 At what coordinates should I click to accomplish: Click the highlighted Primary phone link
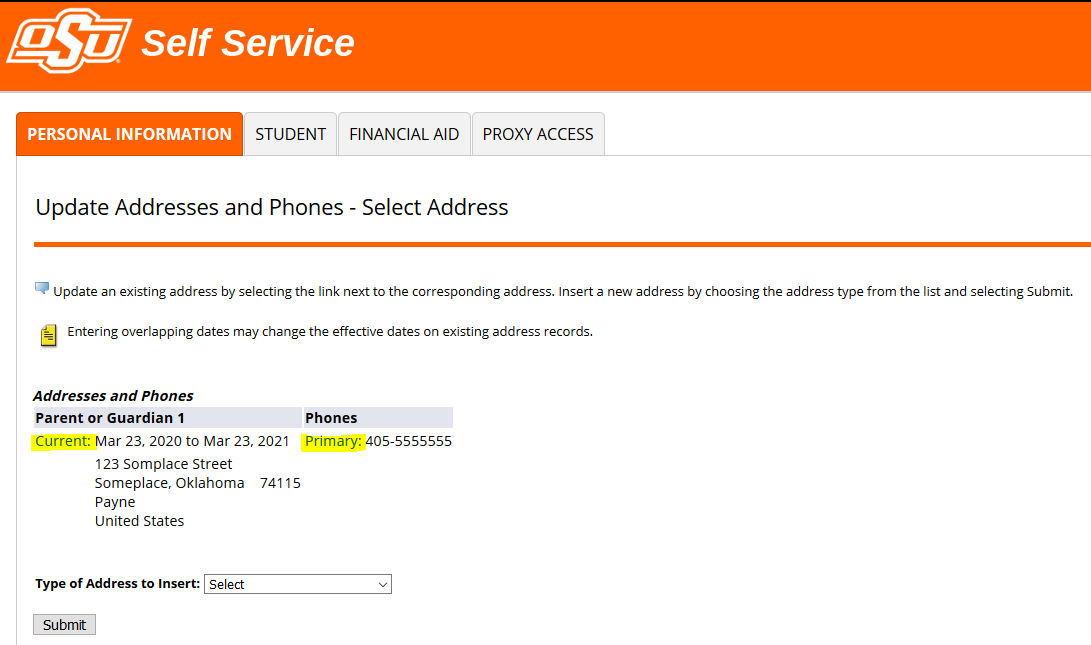[333, 441]
